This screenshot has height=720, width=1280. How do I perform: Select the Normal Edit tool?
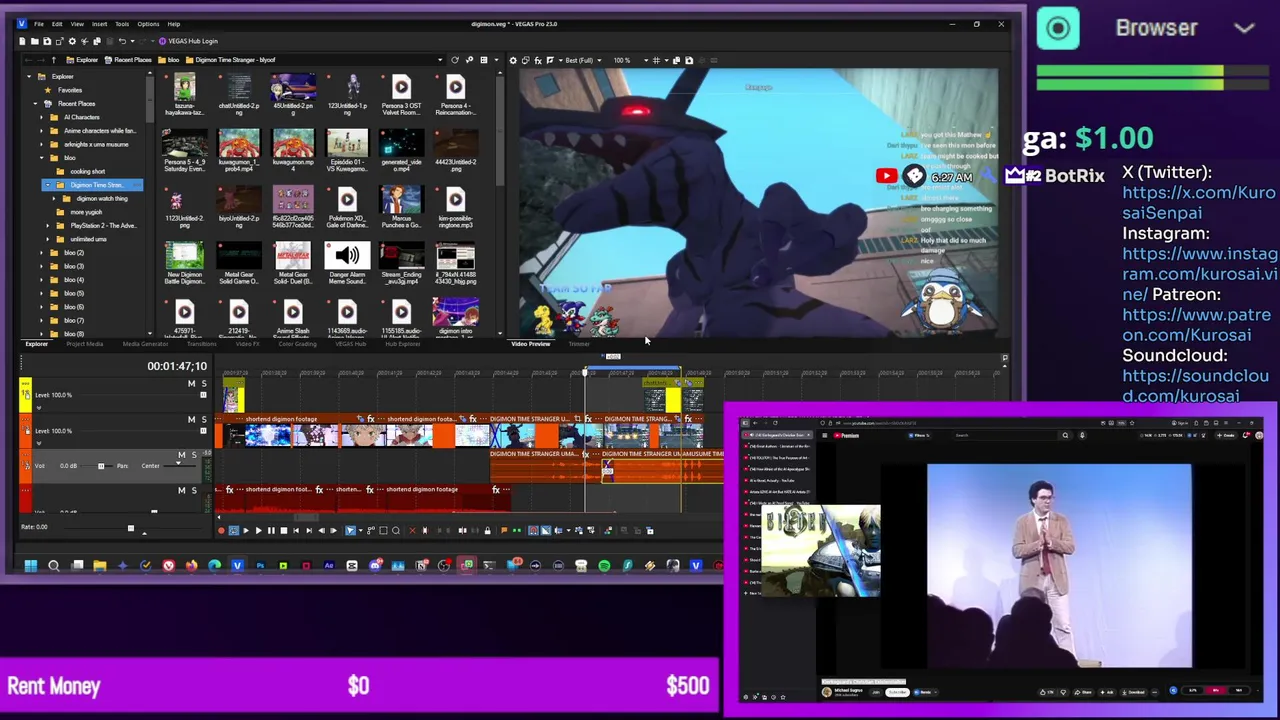350,531
